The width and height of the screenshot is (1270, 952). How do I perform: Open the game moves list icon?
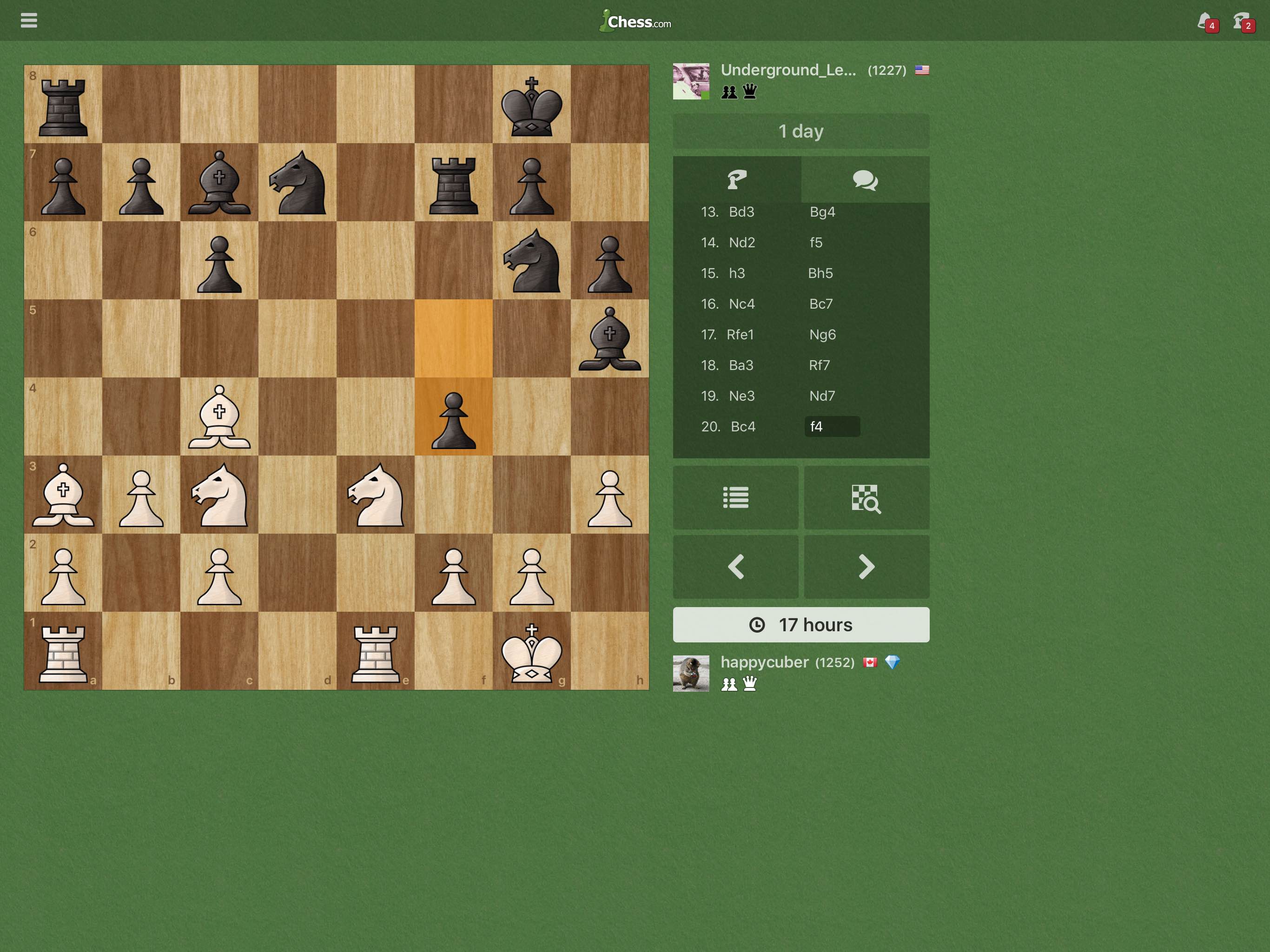(735, 498)
